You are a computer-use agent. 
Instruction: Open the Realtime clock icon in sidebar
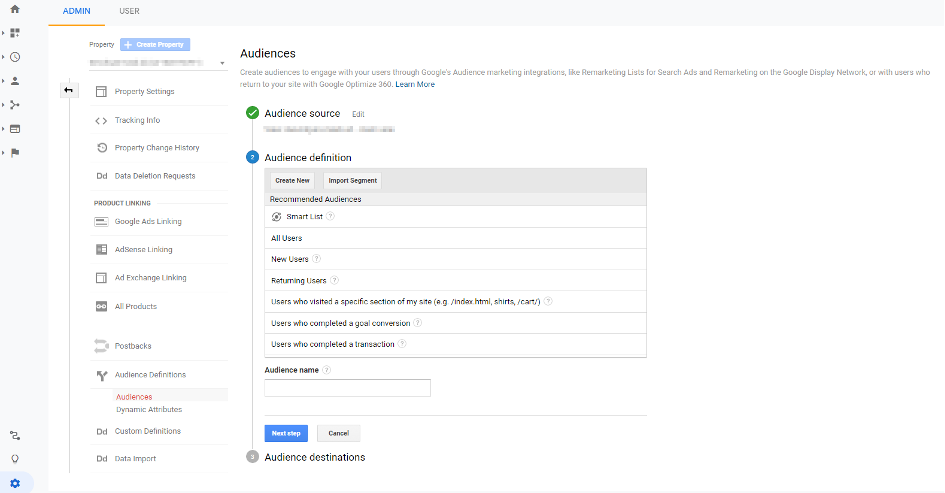(14, 57)
